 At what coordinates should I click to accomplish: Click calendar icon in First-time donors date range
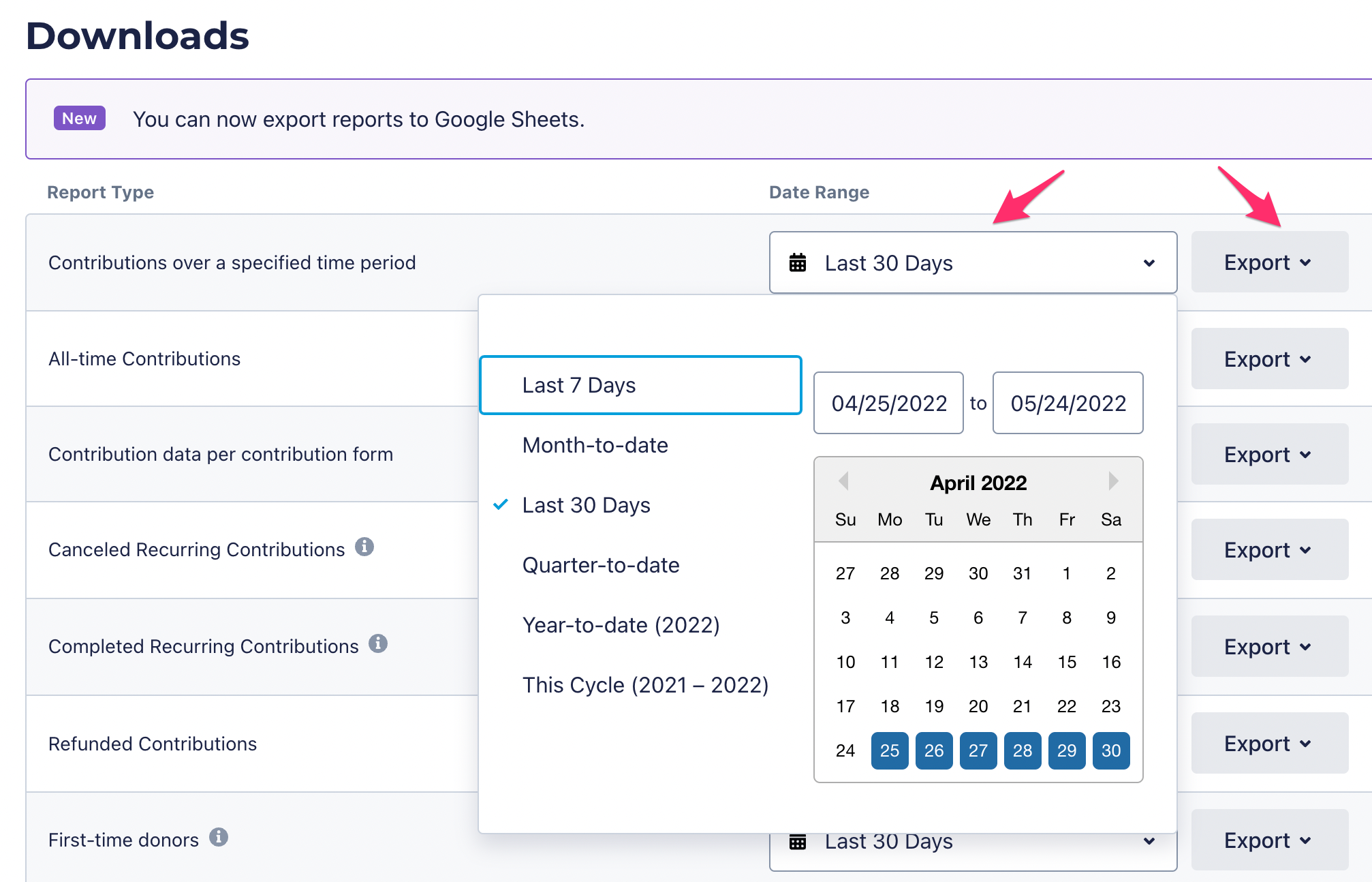tap(798, 842)
